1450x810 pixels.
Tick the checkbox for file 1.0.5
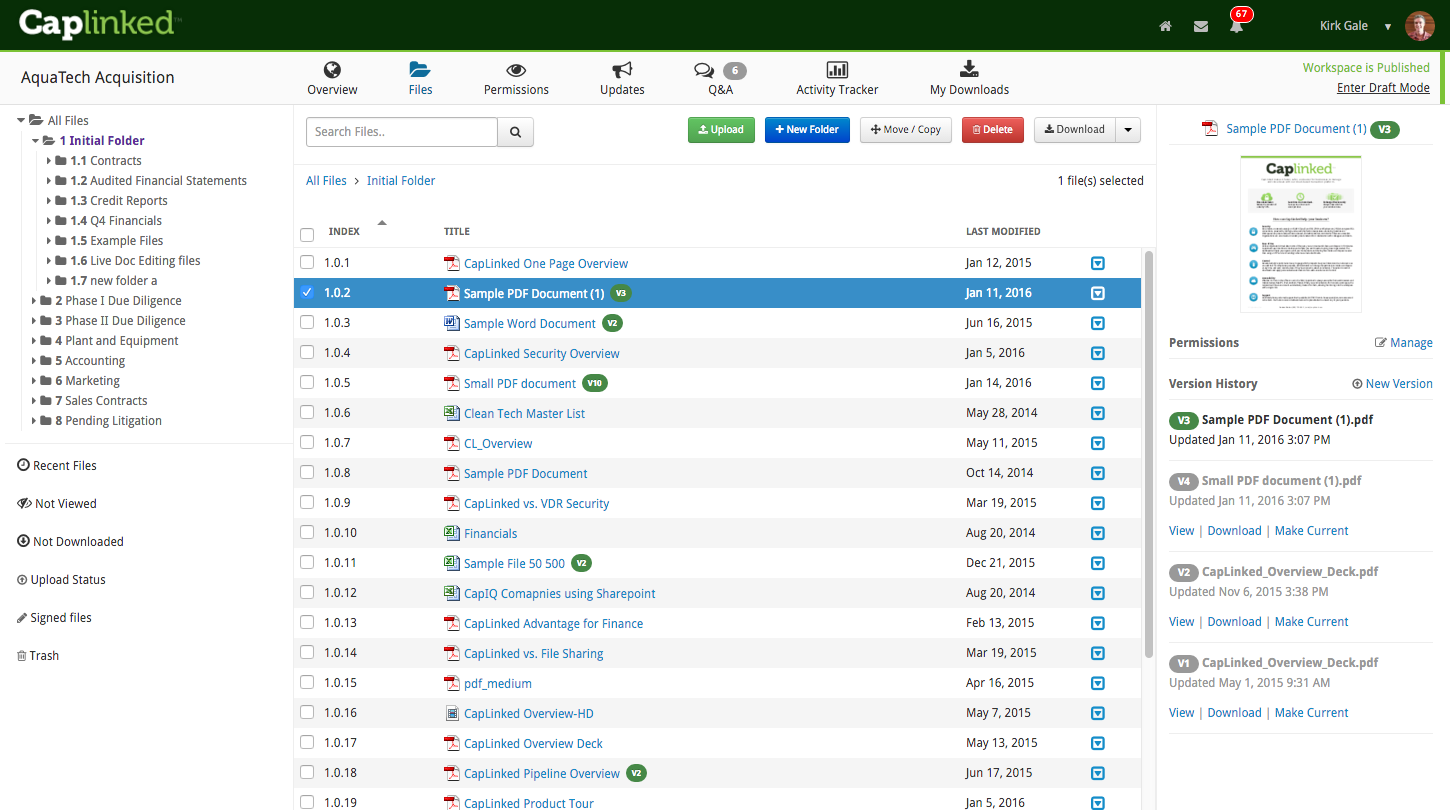click(307, 383)
